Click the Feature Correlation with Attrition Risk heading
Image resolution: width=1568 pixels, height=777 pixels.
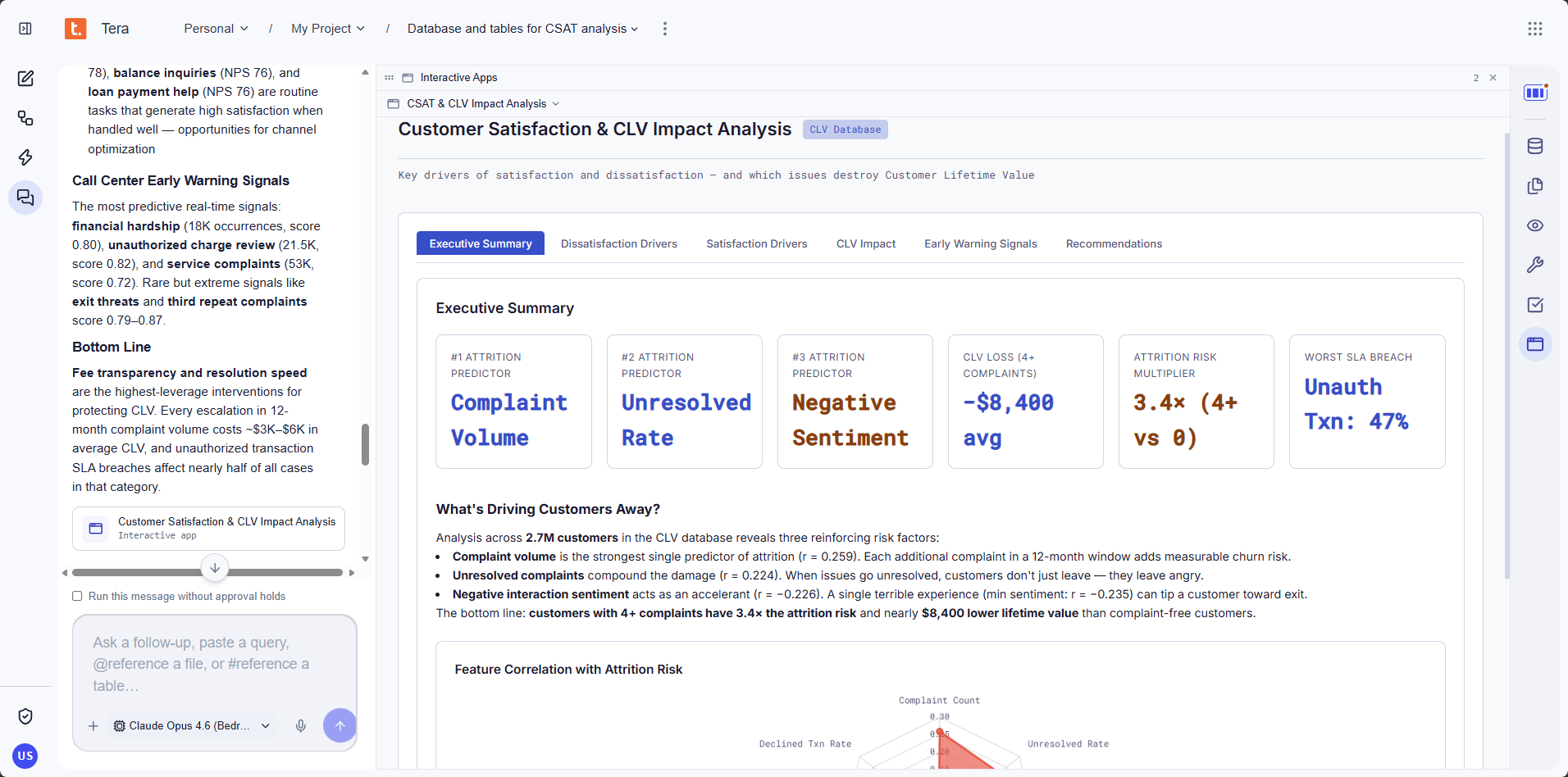(x=568, y=670)
